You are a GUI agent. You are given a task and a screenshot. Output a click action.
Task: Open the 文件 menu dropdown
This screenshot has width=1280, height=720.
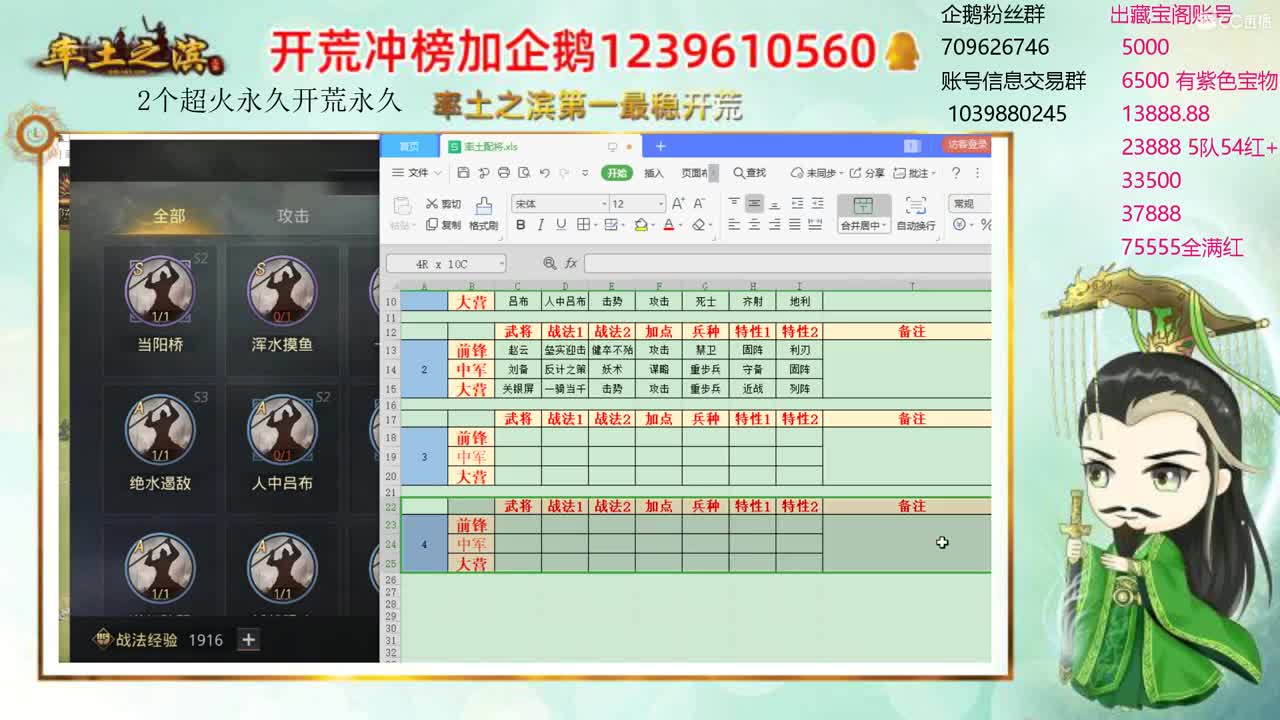pyautogui.click(x=414, y=173)
